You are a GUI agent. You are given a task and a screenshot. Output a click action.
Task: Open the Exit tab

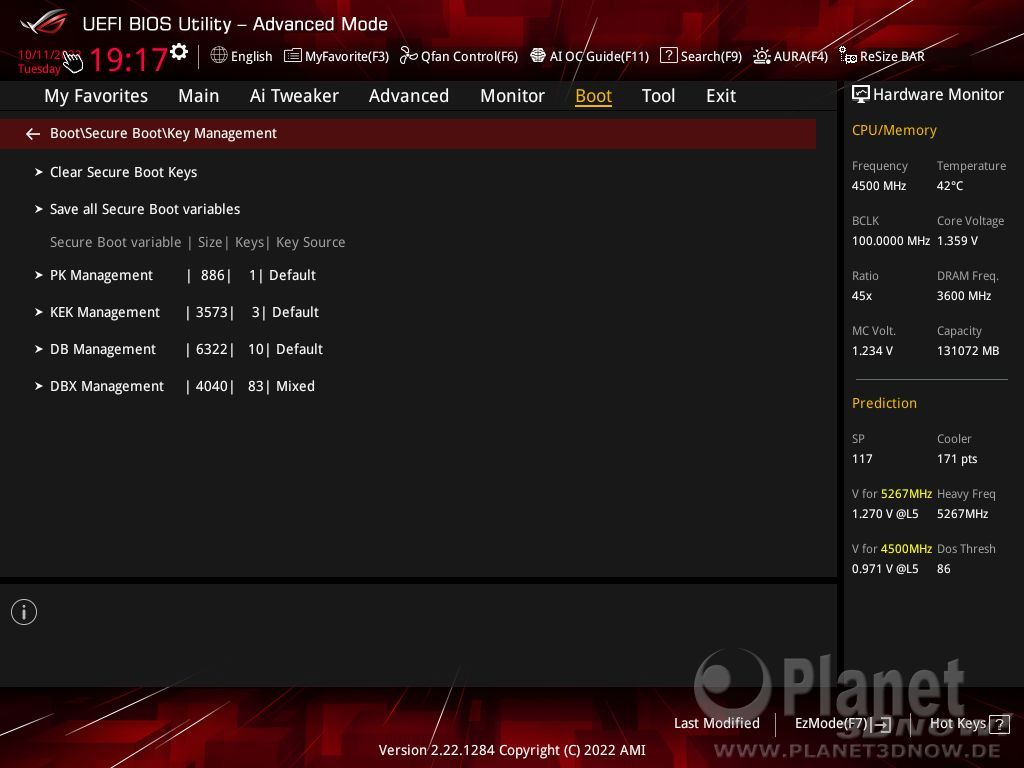[721, 96]
